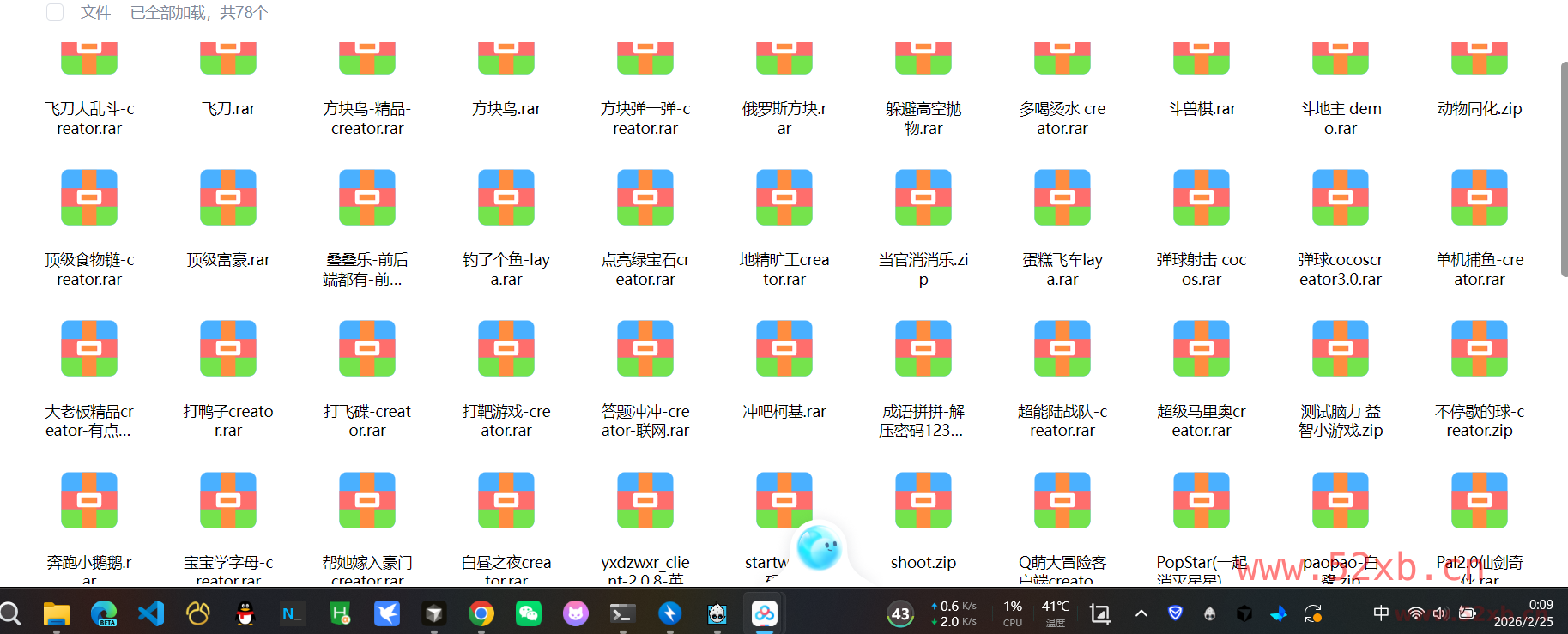The width and height of the screenshot is (1568, 634).
Task: Select the Q萌大冒险客户端 archive icon
Action: coord(1062,500)
